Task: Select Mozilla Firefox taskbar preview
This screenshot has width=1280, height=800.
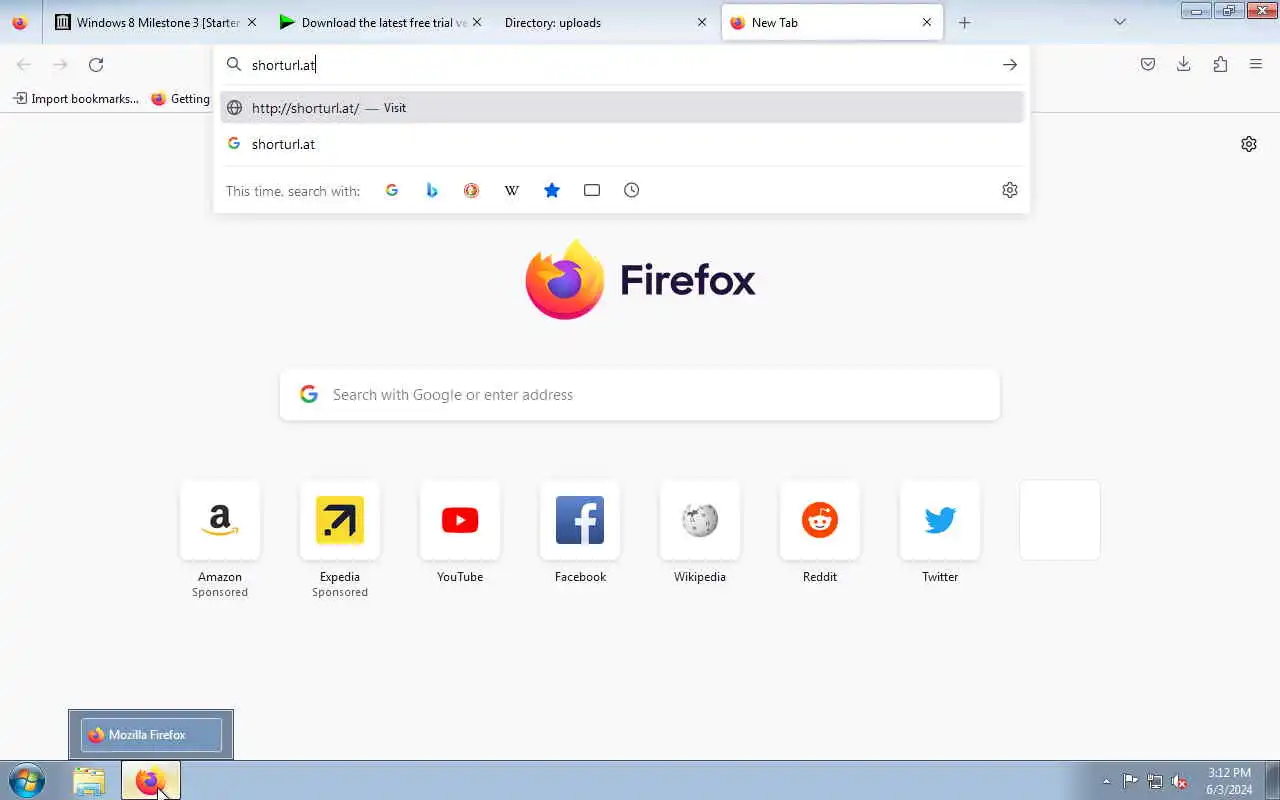Action: [x=151, y=735]
